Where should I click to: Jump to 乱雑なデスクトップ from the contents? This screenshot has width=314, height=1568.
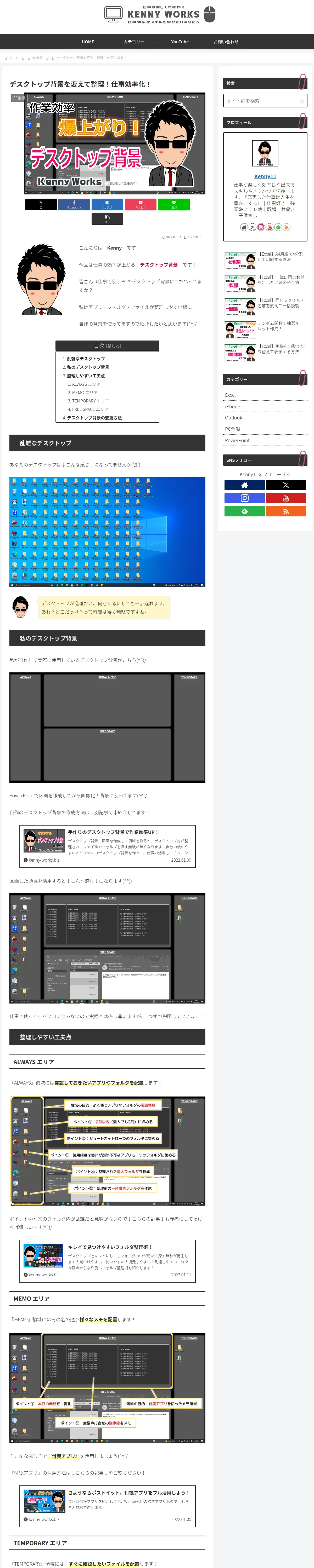tap(86, 359)
